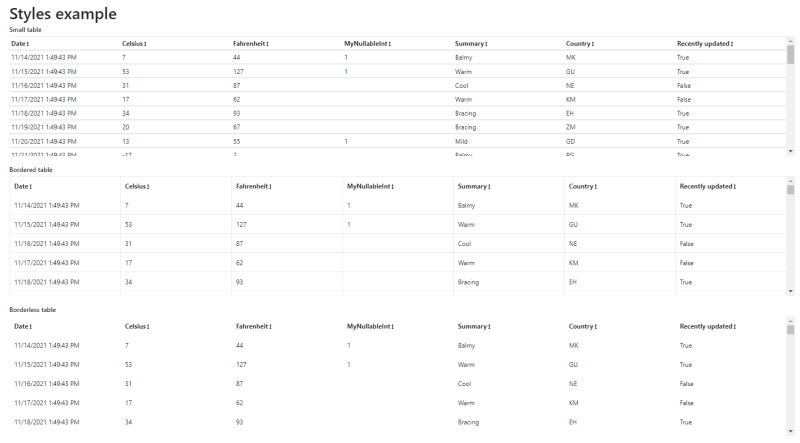Click the sort icon next to Date in the Small table
Viewport: 800px width, 443px height.
(28, 44)
